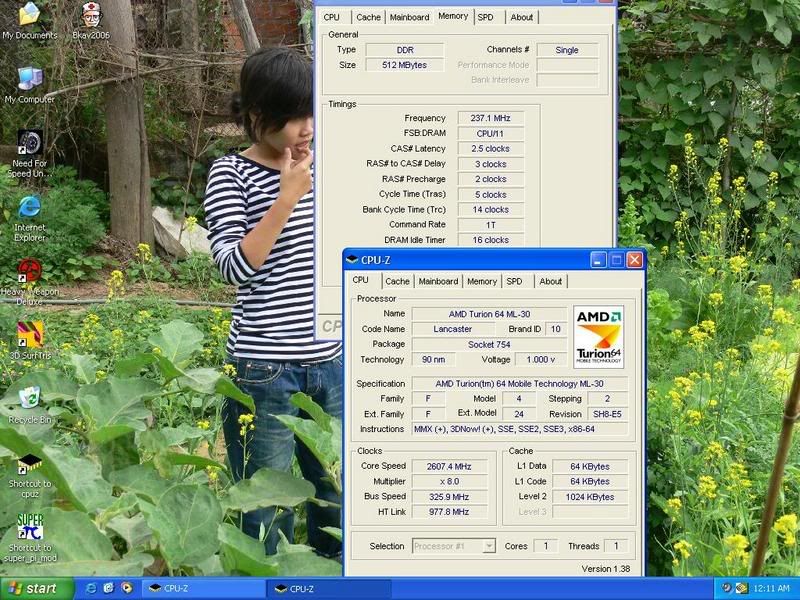800x600 pixels.
Task: Select the Bus Speed value 325.9 MHz
Action: (449, 497)
